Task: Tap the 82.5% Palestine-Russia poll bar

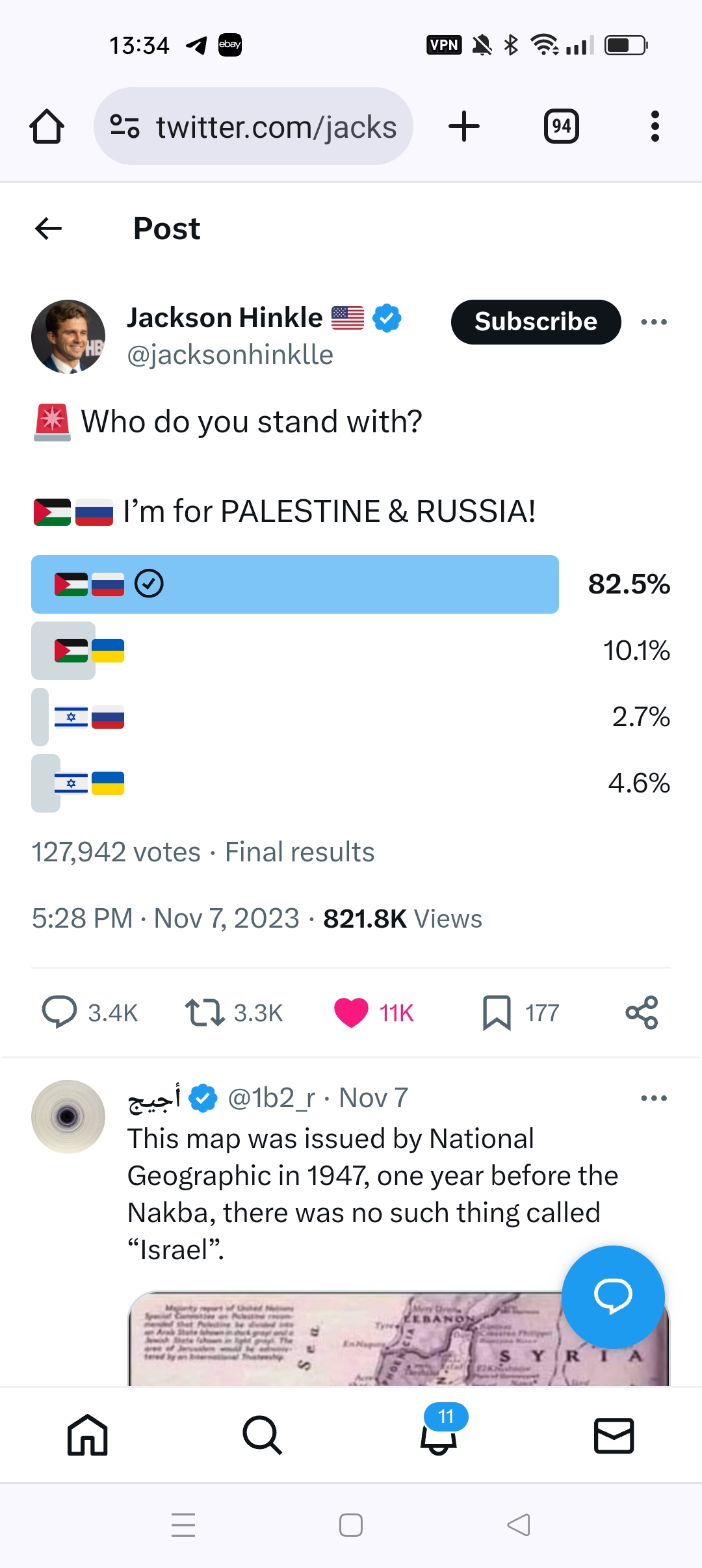Action: 295,584
